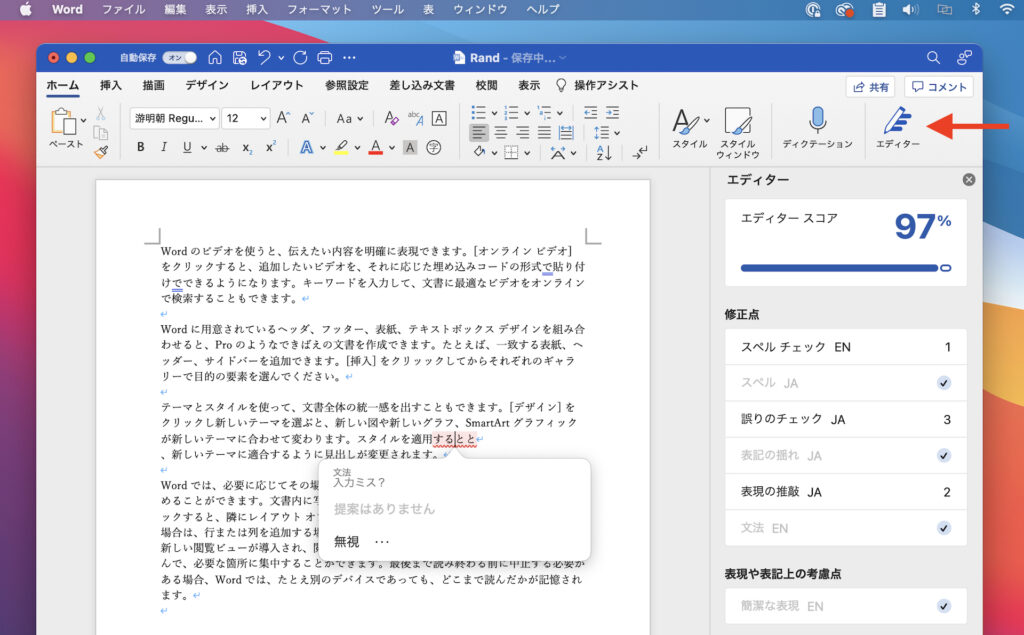This screenshot has width=1024, height=635.
Task: Toggle bold formatting
Action: 141,147
